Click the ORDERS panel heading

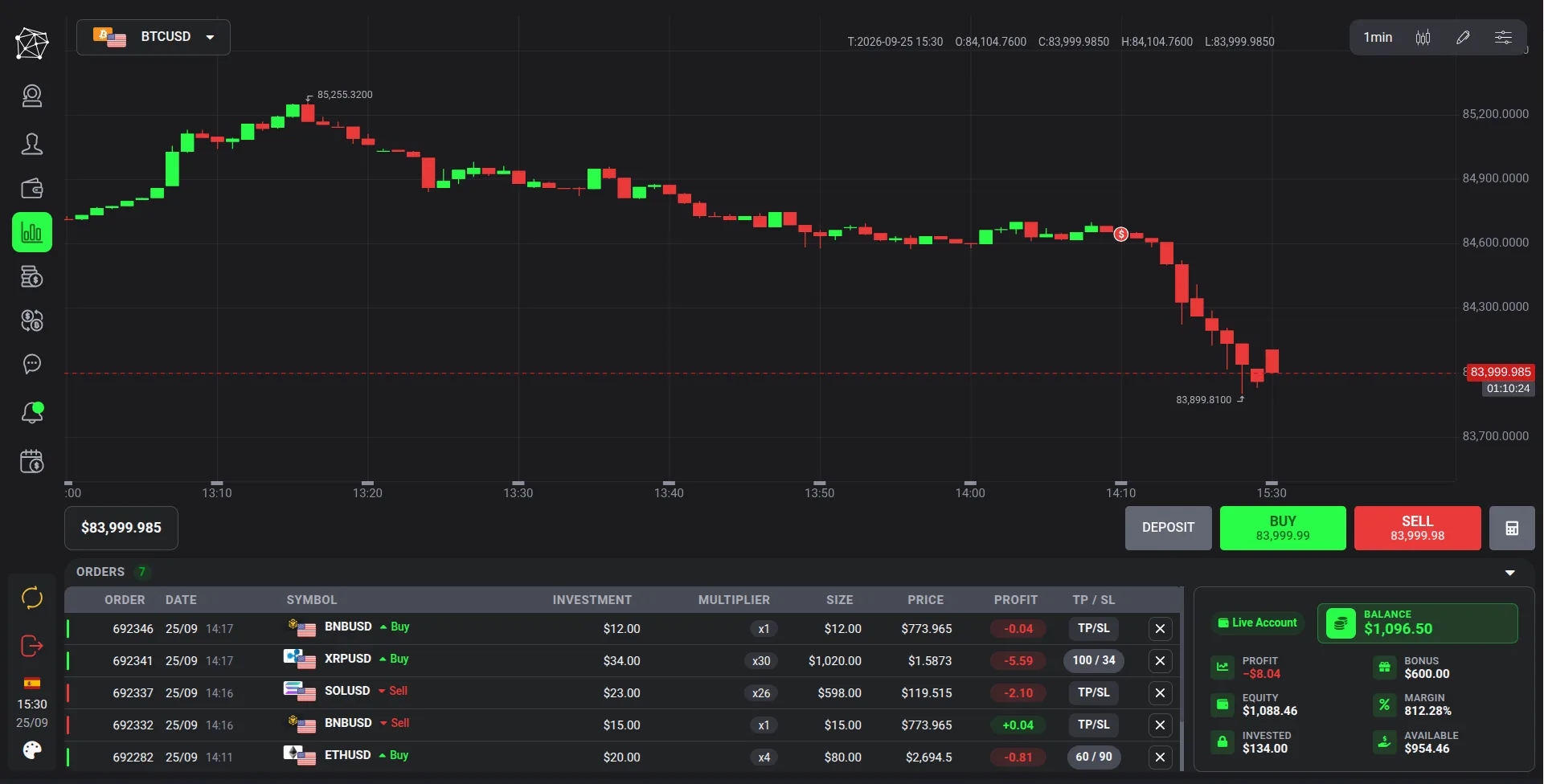[100, 572]
